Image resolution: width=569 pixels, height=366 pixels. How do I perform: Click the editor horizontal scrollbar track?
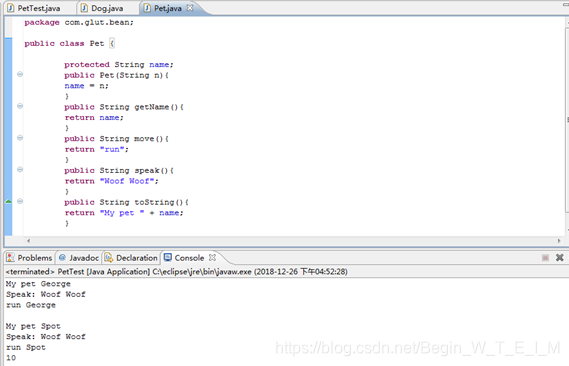pos(294,240)
